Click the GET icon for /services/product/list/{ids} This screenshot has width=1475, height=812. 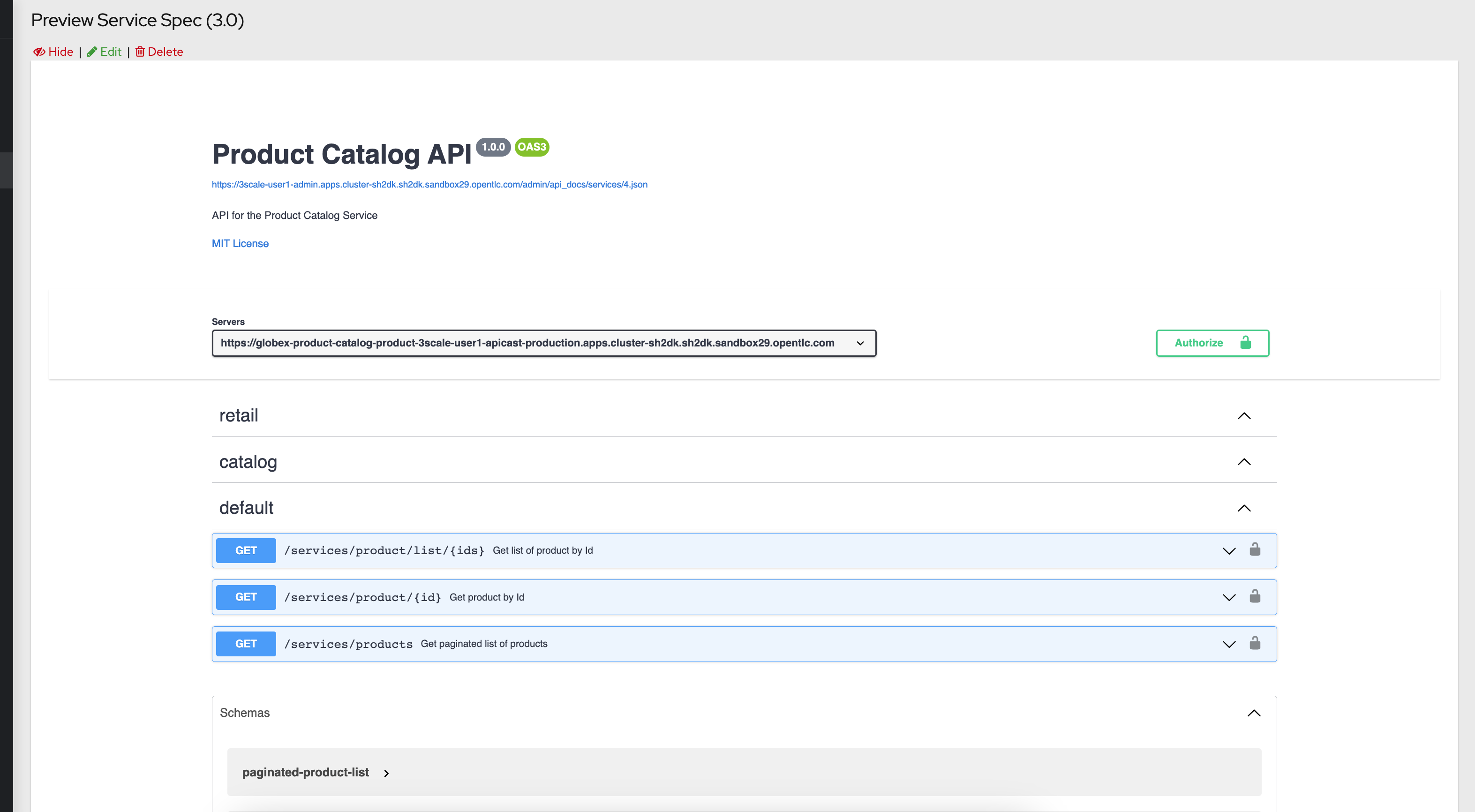tap(246, 550)
